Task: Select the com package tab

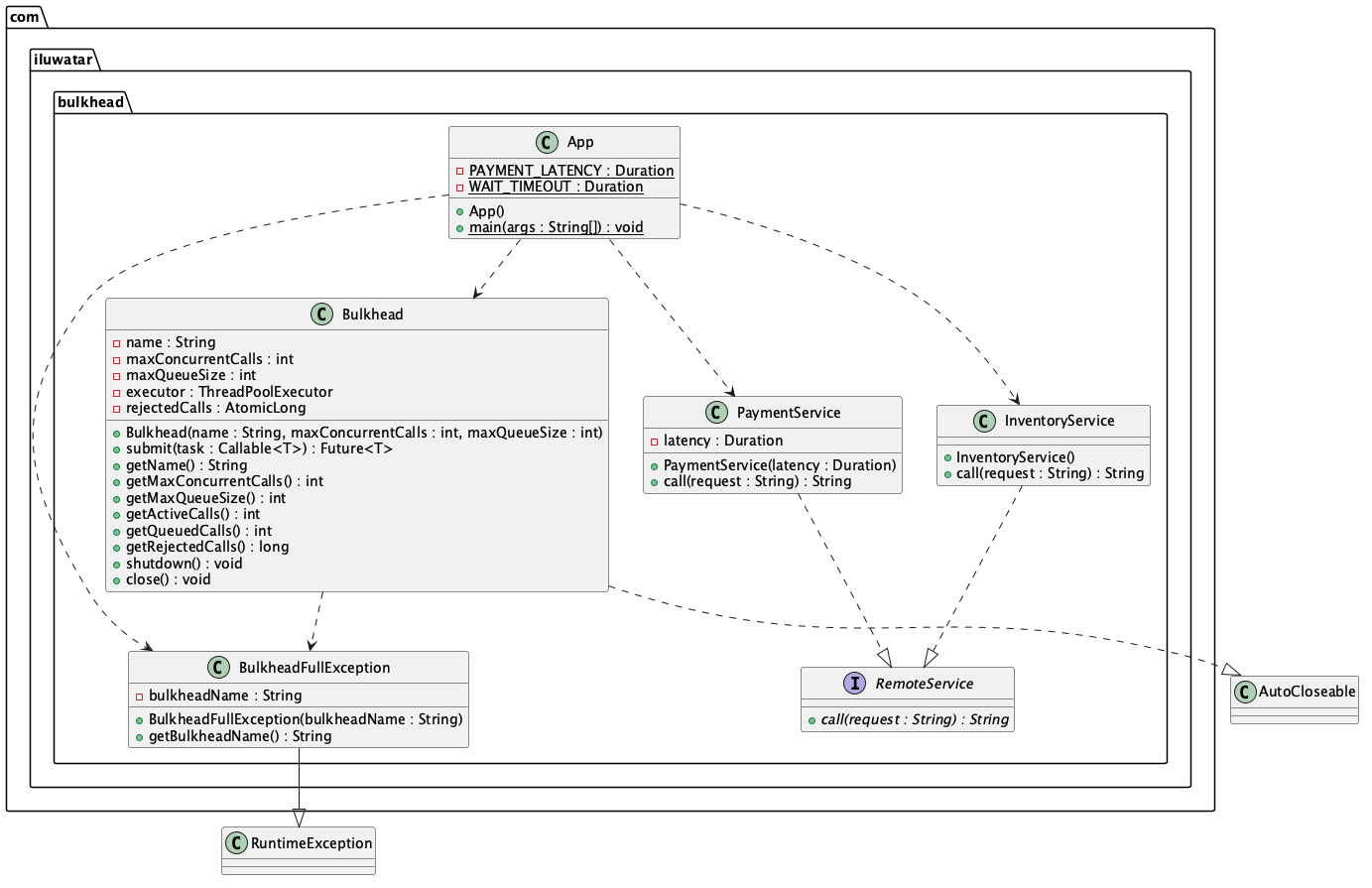Action: tap(26, 16)
